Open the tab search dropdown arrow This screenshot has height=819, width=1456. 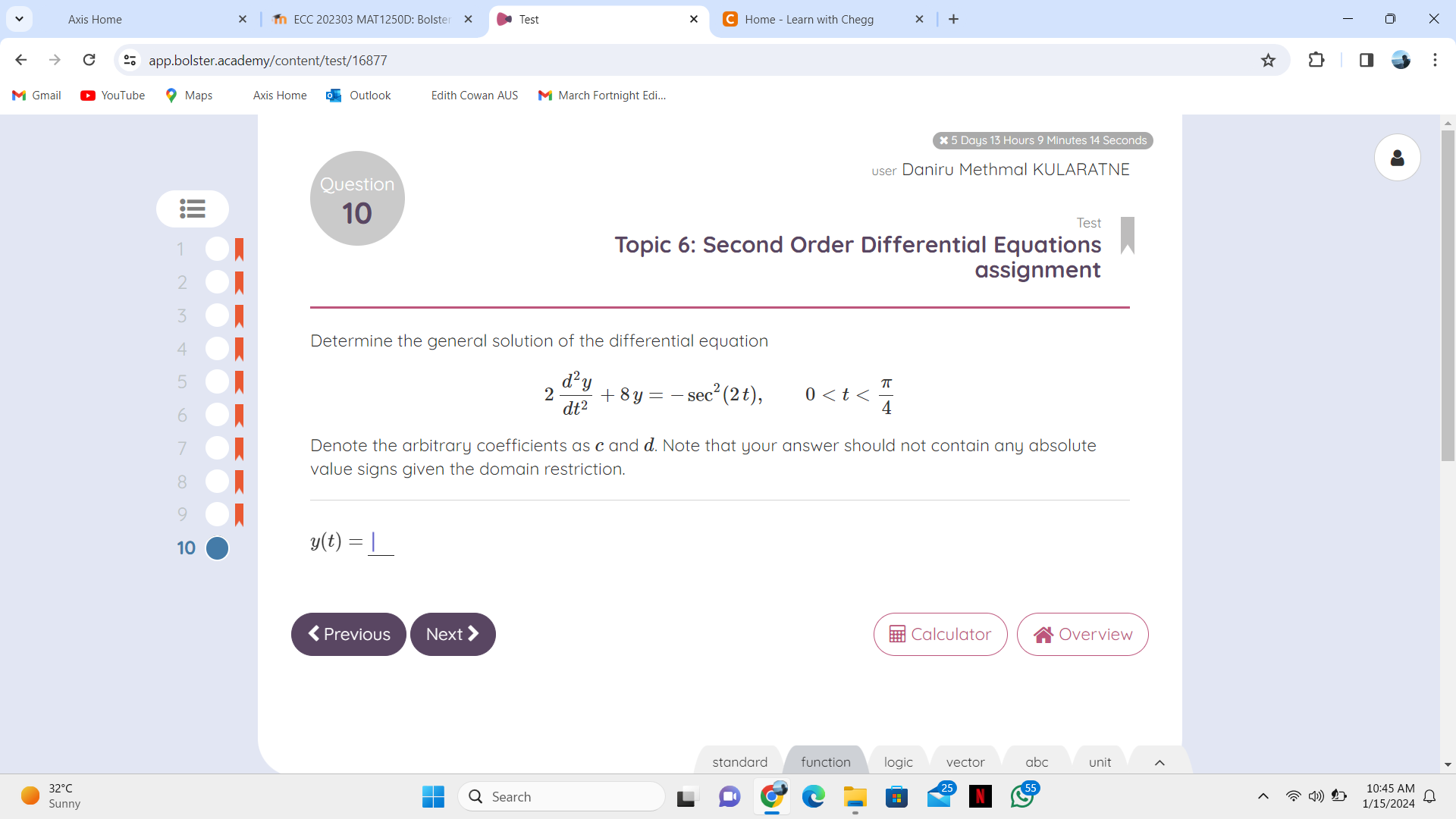[19, 19]
